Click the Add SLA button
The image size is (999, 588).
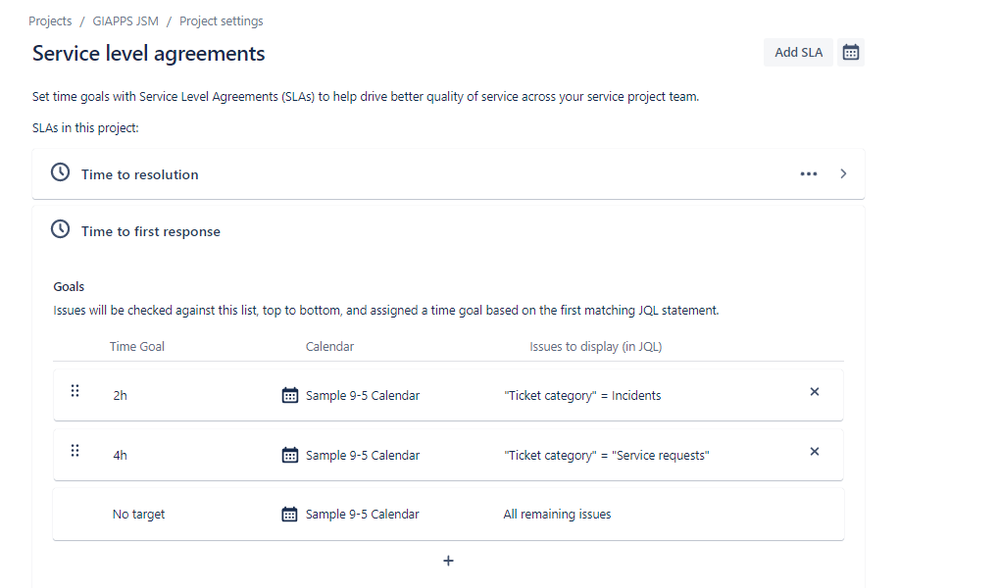pos(798,52)
